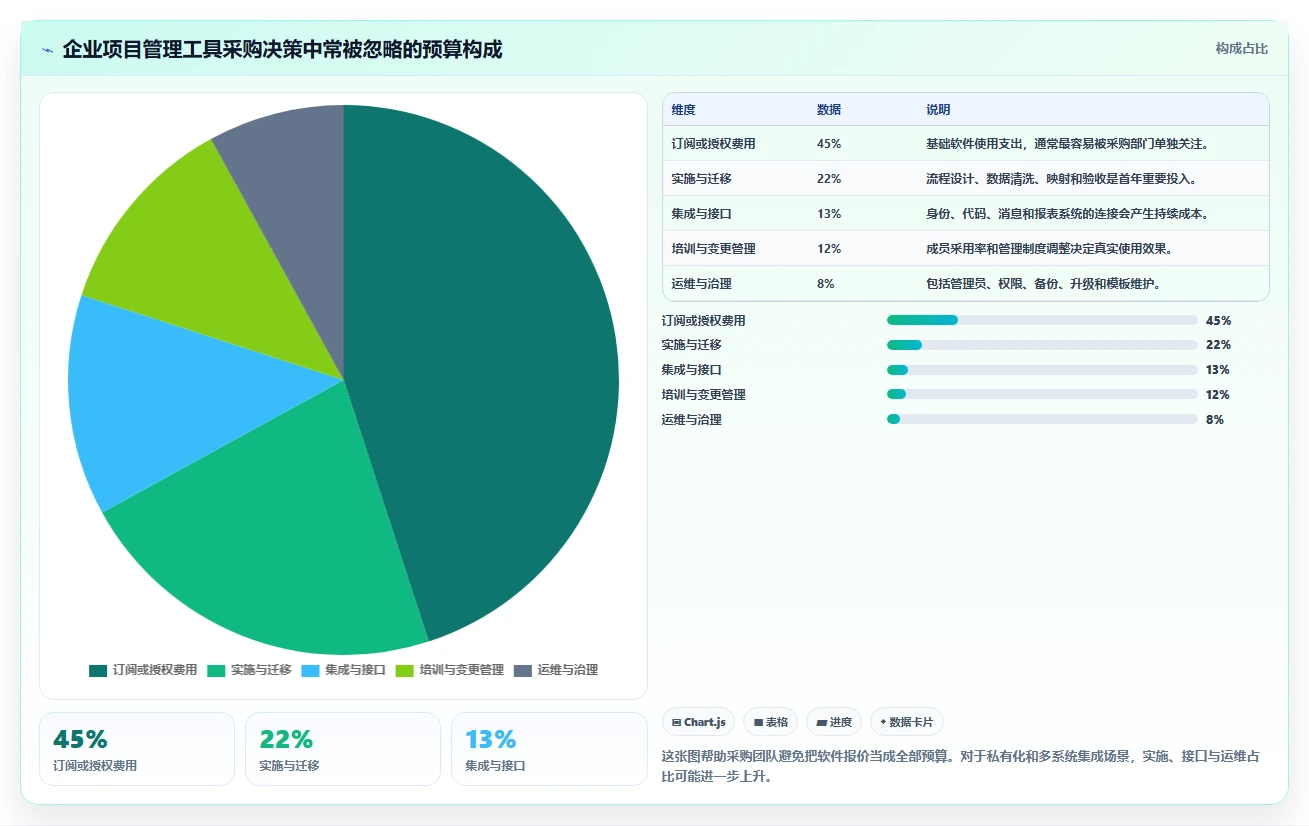
Task: Click the footer note starting 这张图帮助采购团队
Action: pyautogui.click(x=961, y=766)
